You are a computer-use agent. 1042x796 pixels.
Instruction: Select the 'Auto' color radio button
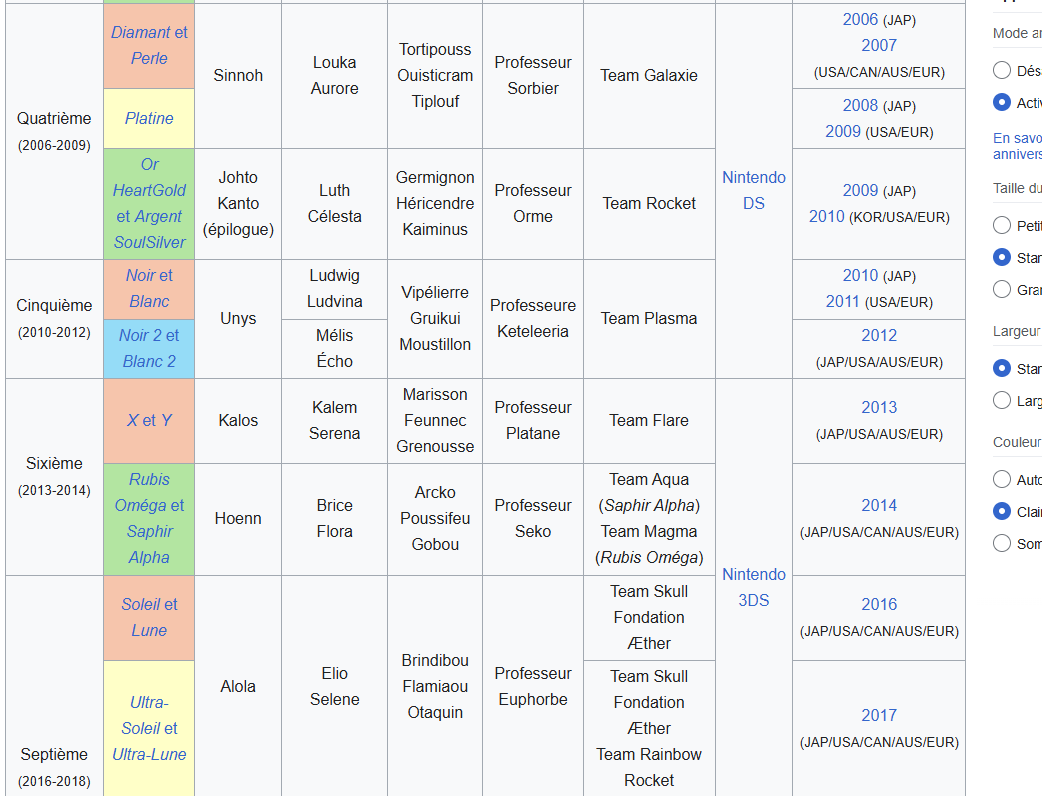coord(1001,479)
